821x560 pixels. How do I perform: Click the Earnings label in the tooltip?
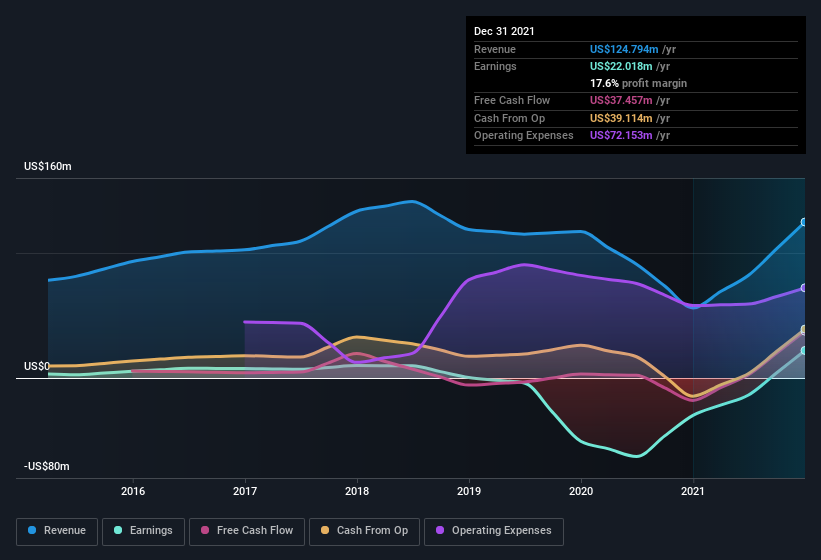click(495, 66)
